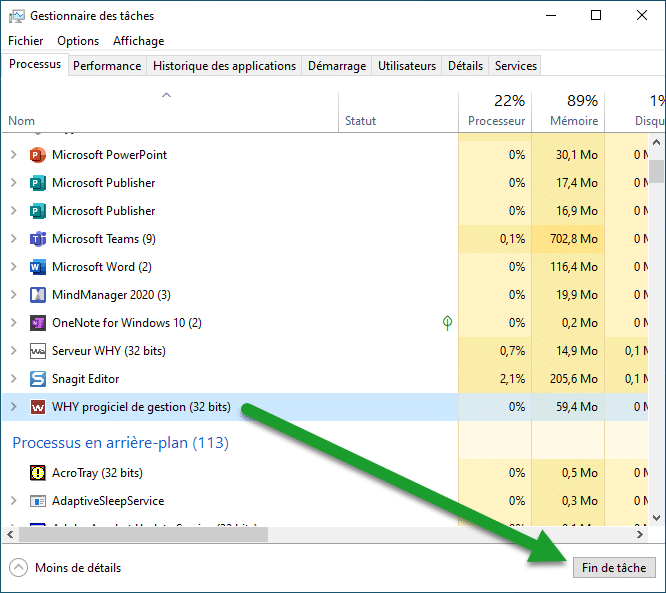
Task: Click the Snagit Editor icon
Action: pyautogui.click(x=37, y=379)
